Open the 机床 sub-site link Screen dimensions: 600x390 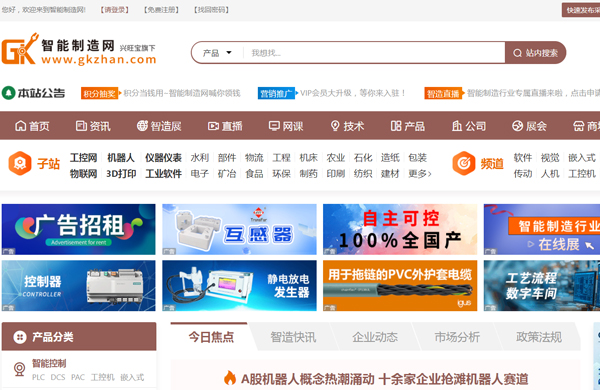[x=308, y=158]
